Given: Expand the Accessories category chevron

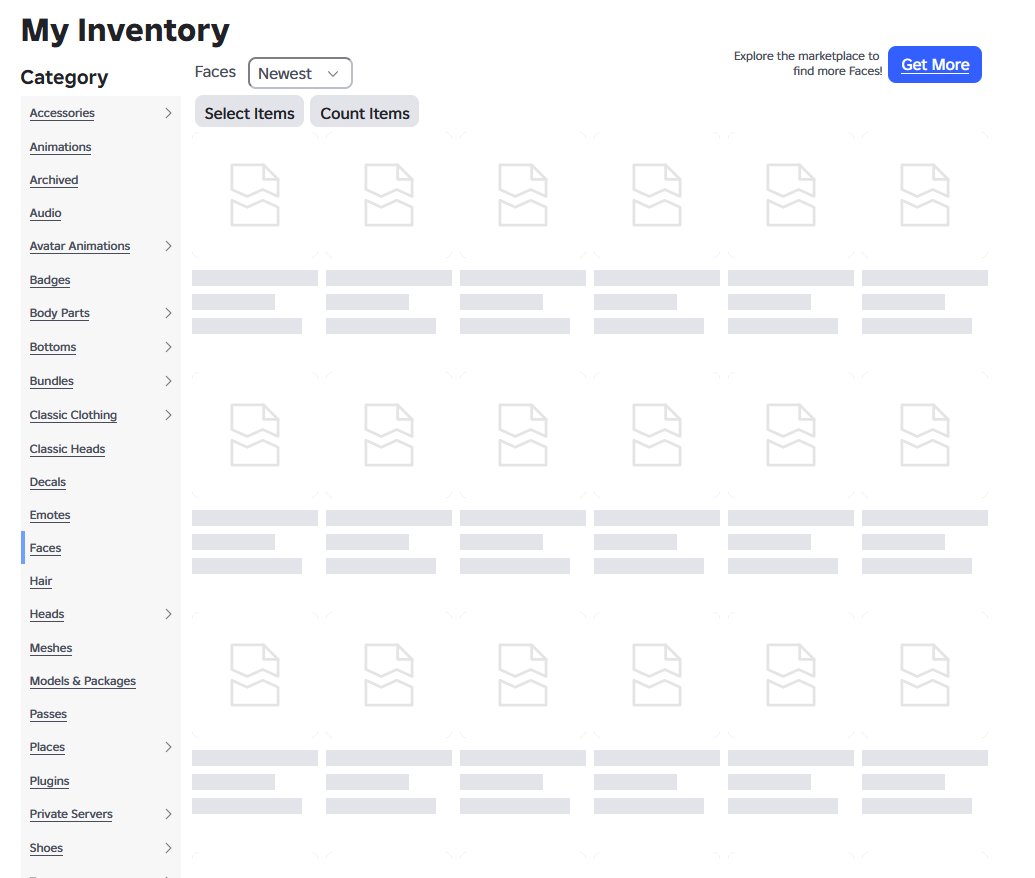Looking at the screenshot, I should click(168, 113).
